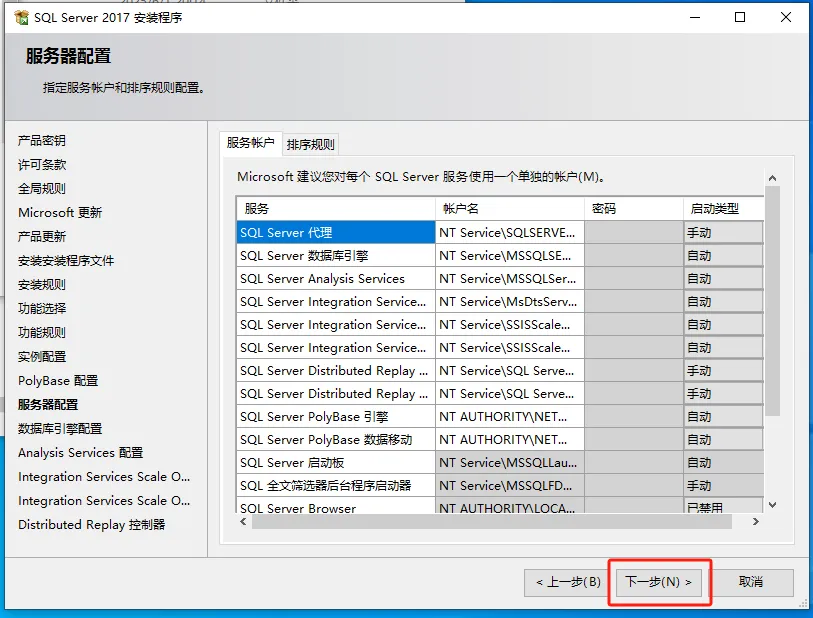Click the 帐户名 column header

pyautogui.click(x=510, y=208)
